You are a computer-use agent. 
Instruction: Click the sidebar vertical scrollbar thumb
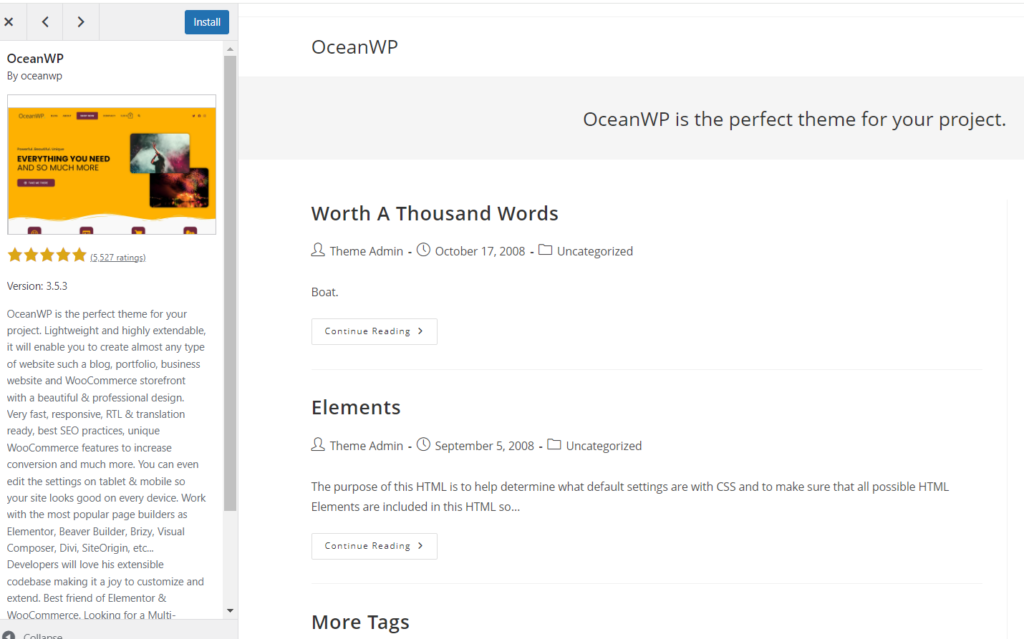230,282
